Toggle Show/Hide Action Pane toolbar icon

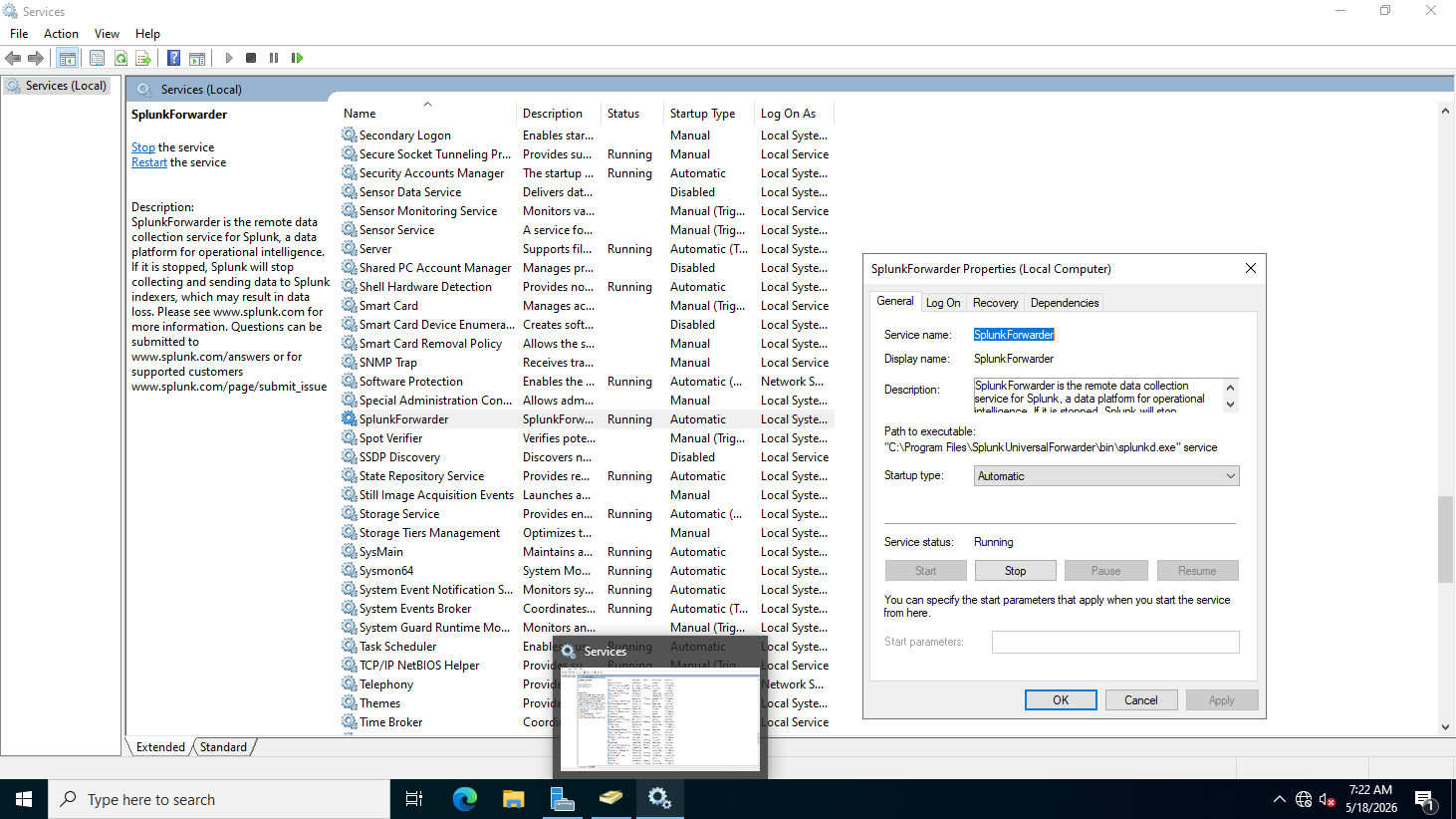tap(197, 58)
